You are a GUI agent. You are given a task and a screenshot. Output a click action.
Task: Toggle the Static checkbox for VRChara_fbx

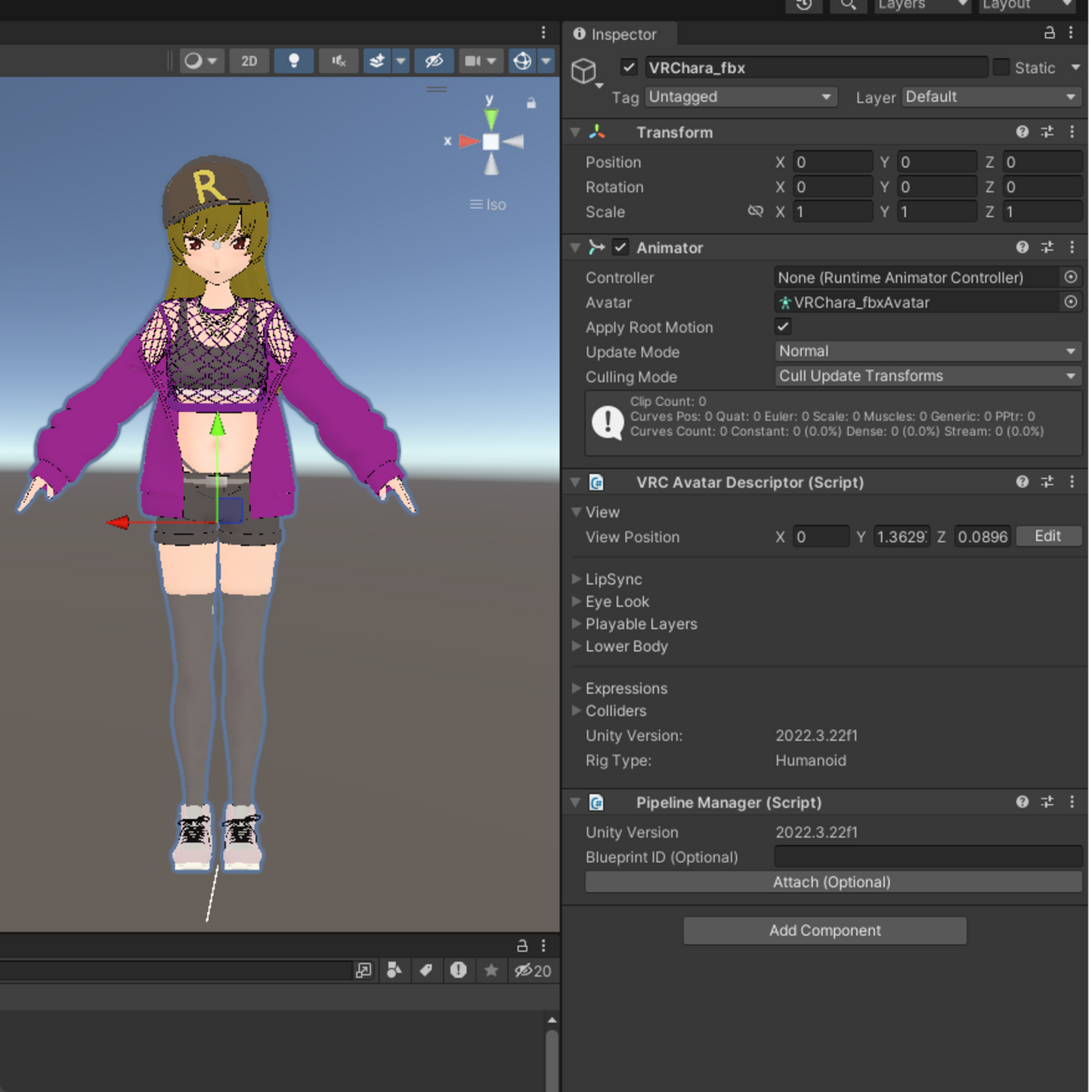click(1001, 67)
